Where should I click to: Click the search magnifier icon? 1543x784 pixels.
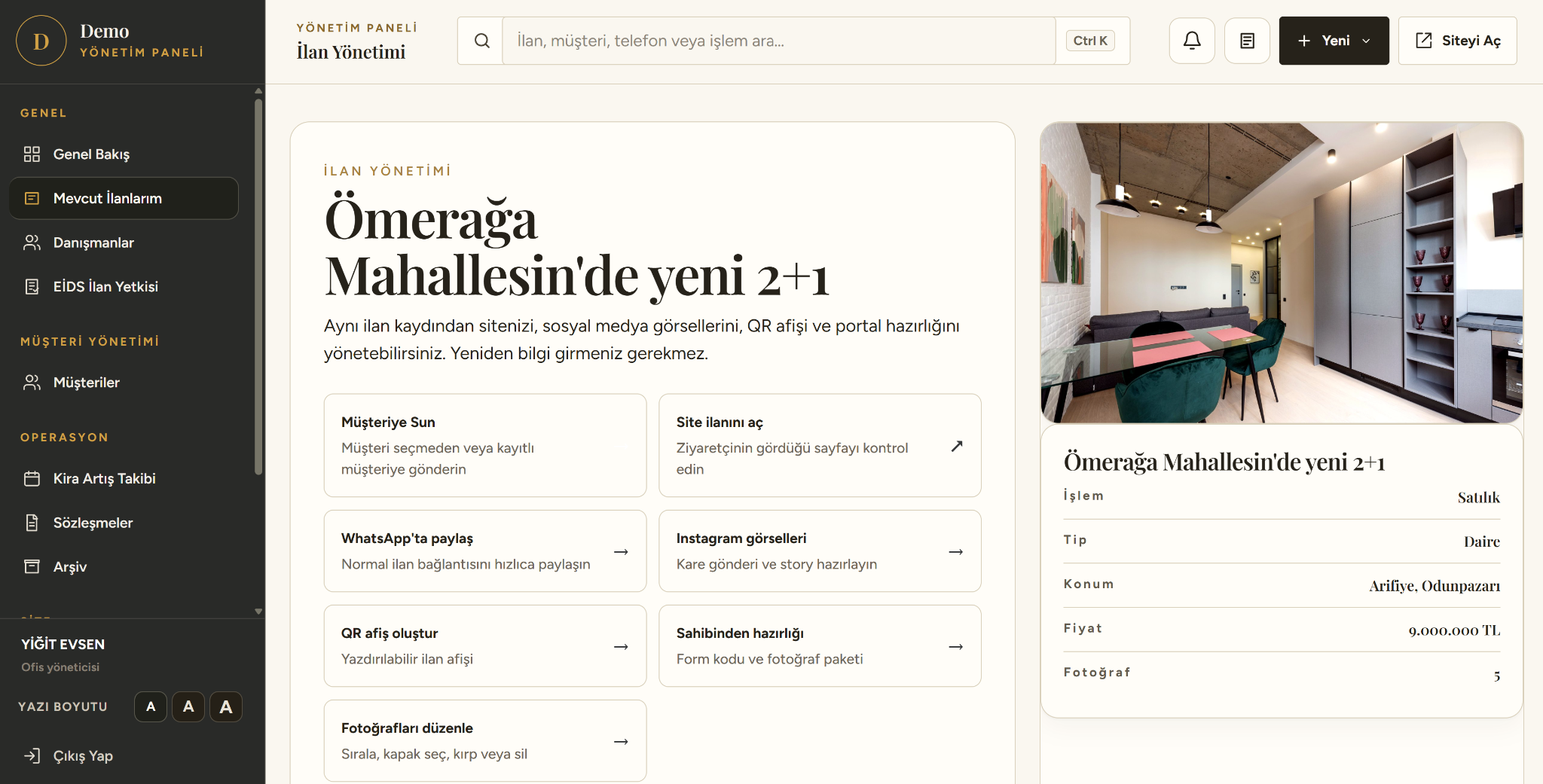click(x=481, y=41)
